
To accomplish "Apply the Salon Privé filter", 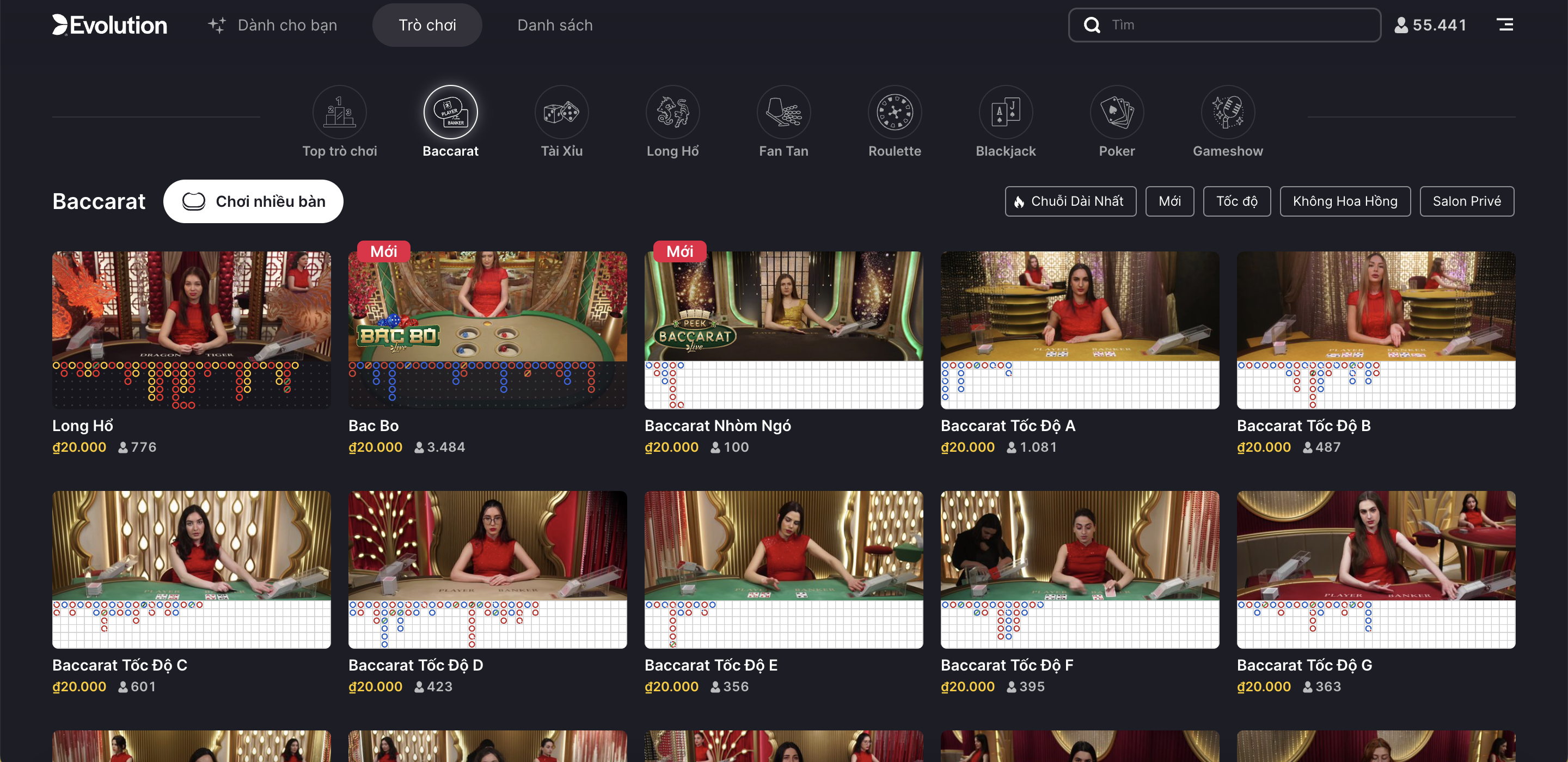I will 1467,201.
